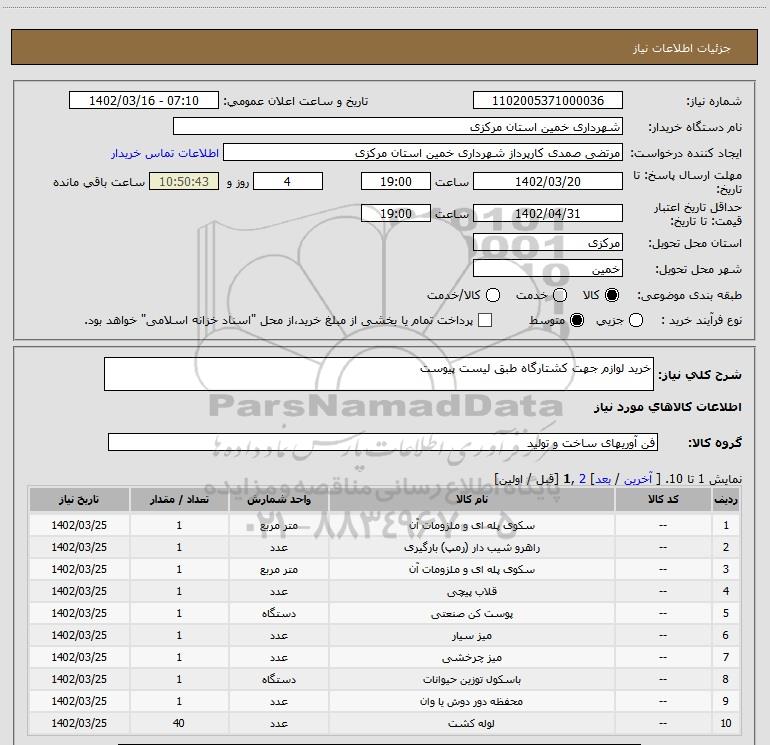Click the response deadline time 19:00 field

point(396,181)
